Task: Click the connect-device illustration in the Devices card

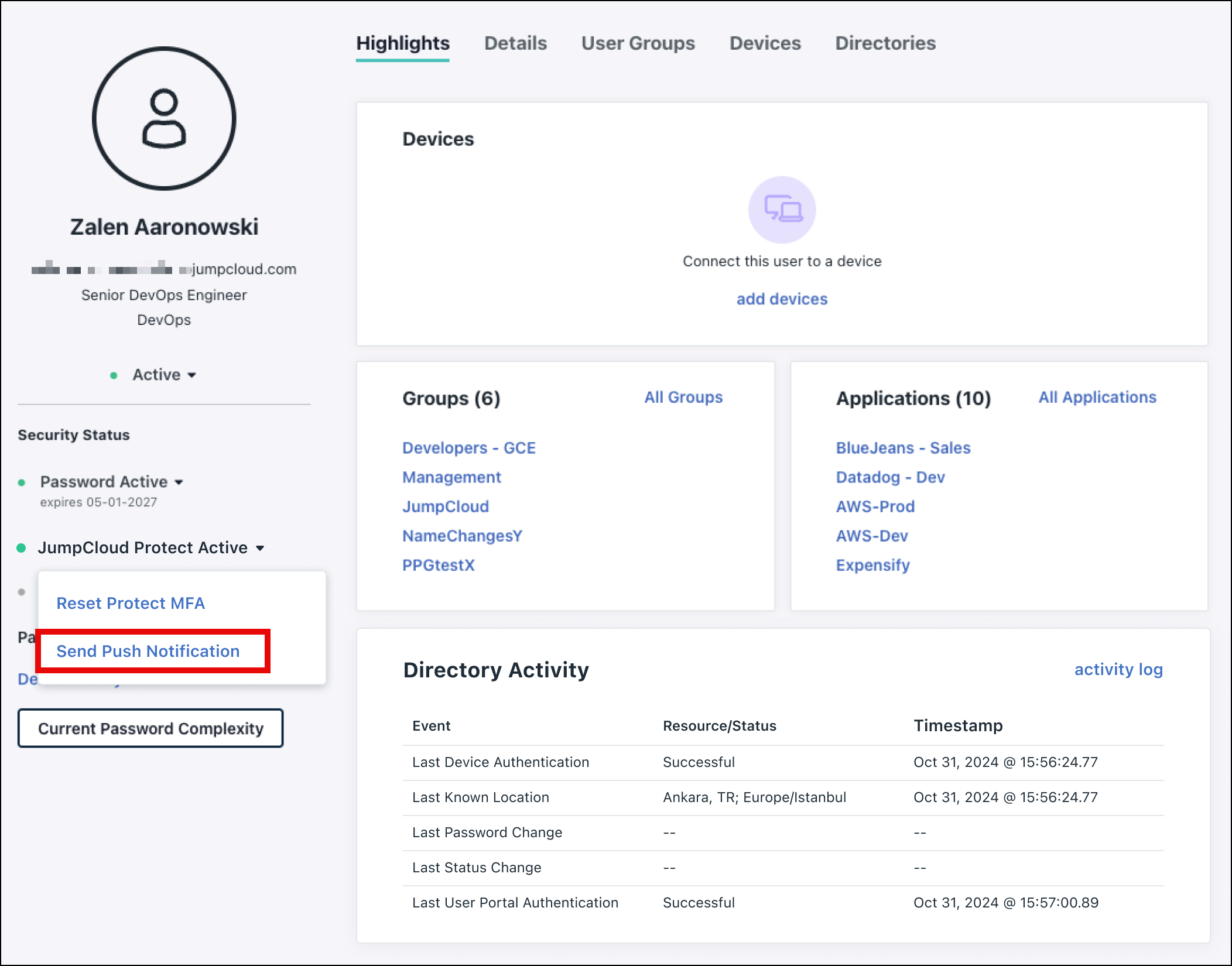Action: (781, 211)
